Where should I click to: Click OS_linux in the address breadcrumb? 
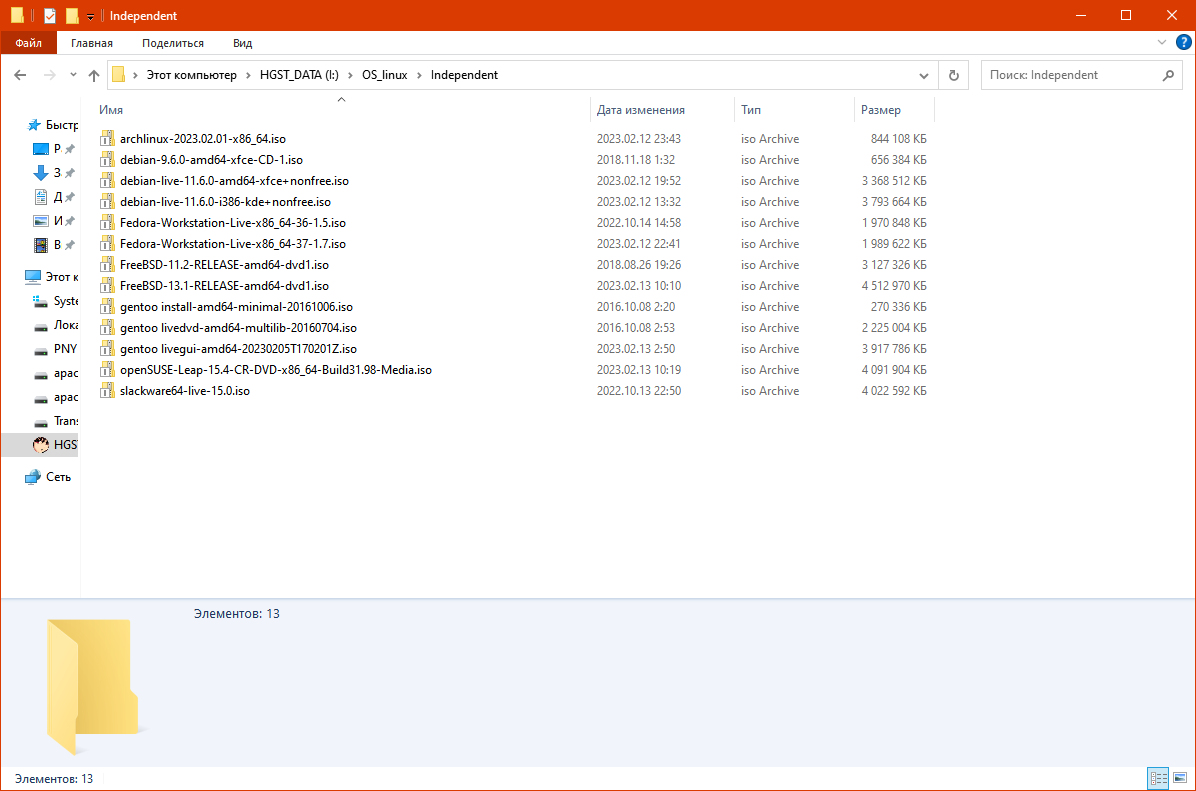point(384,75)
